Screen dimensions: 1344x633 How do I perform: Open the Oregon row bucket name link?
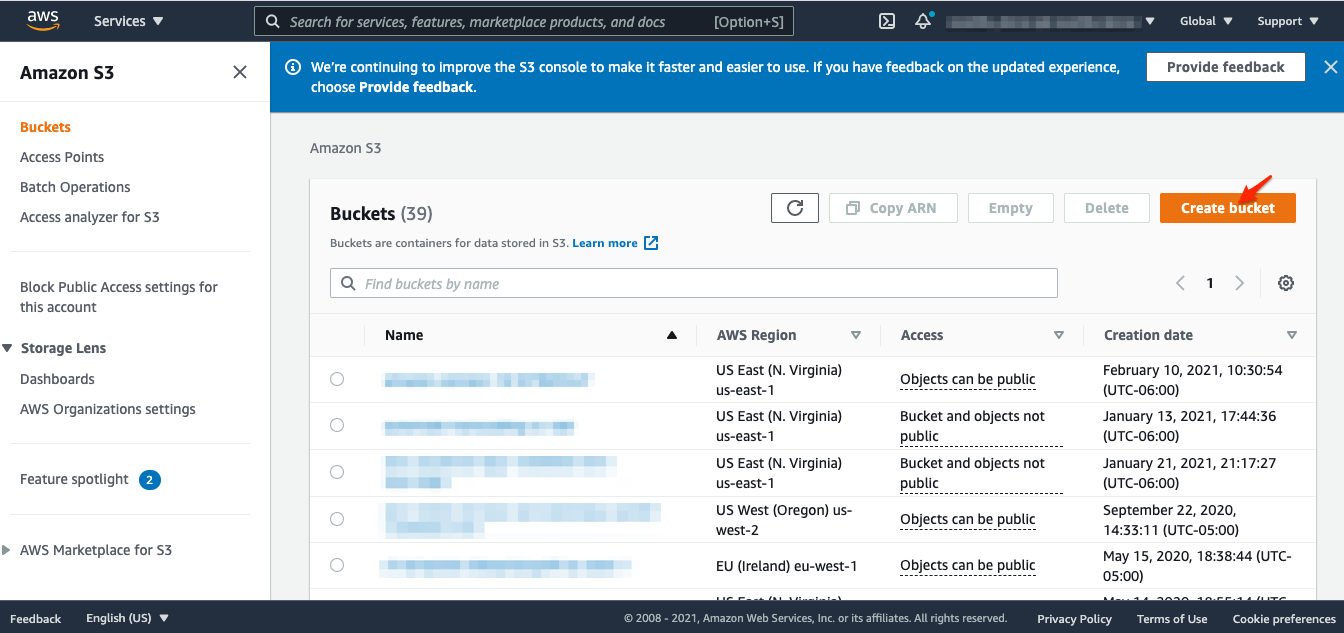[523, 519]
